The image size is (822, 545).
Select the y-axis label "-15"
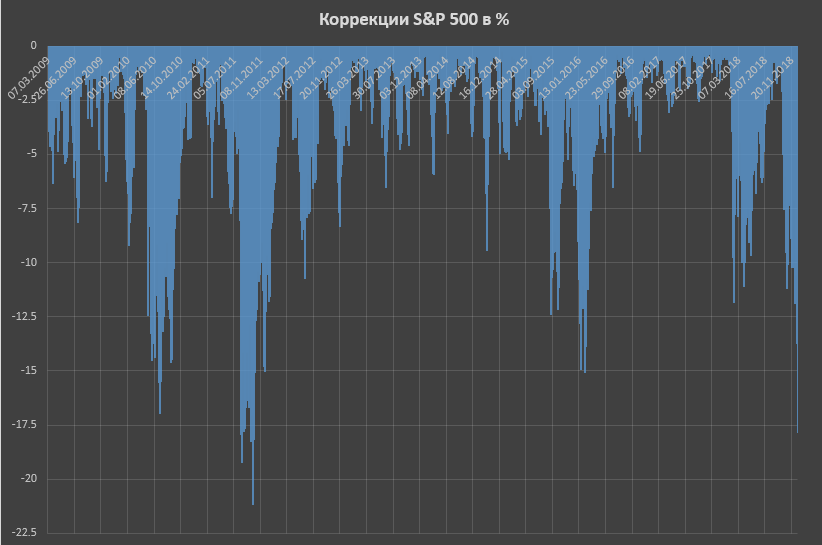click(x=29, y=370)
